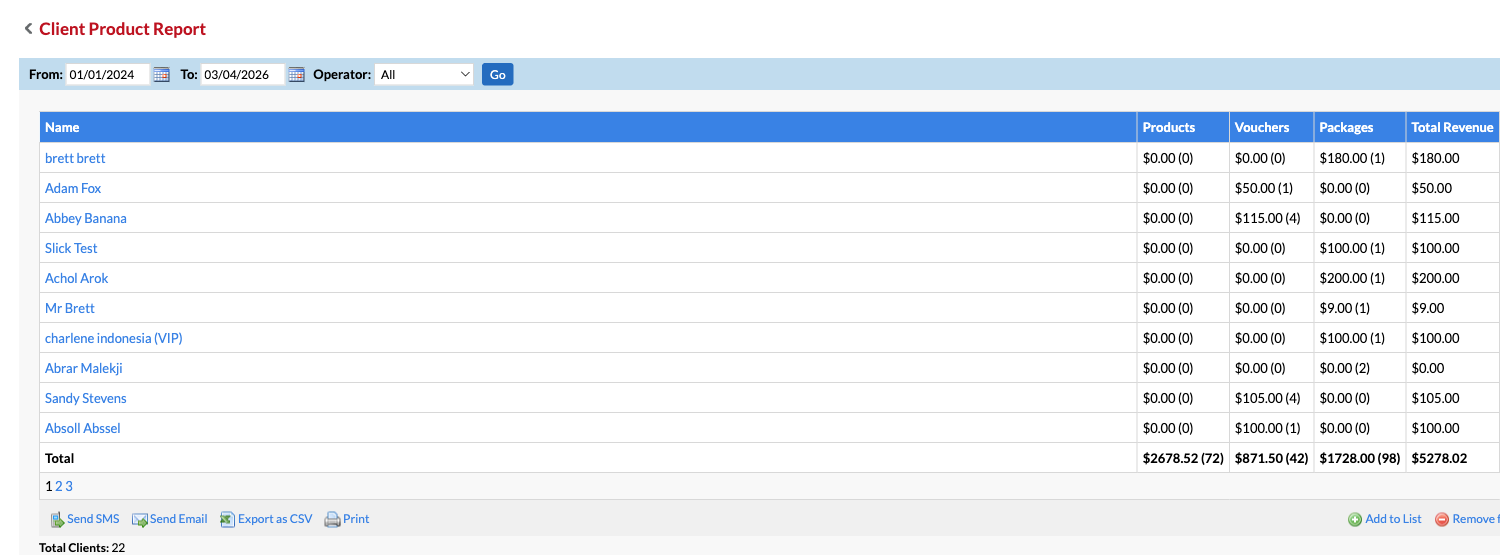
Task: Click the Export as CSV spreadsheet icon
Action: tap(227, 519)
